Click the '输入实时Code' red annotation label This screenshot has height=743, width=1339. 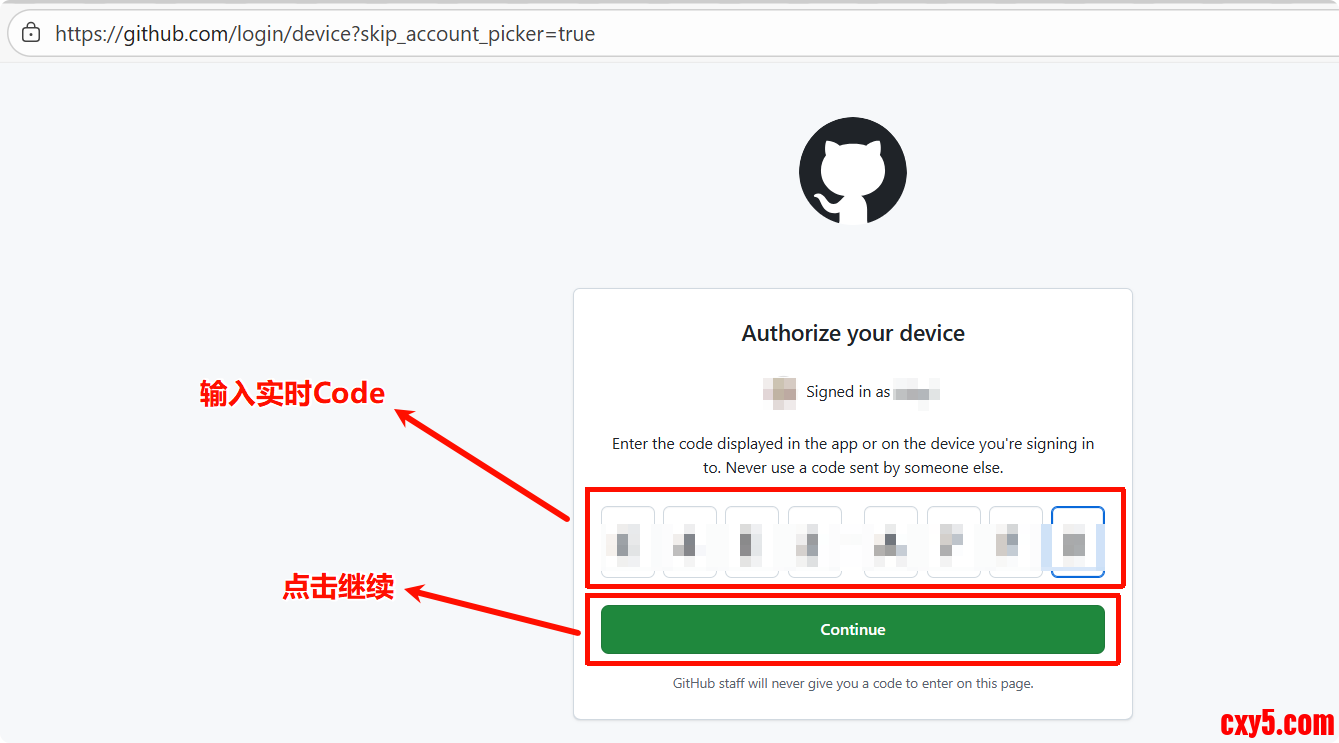(292, 393)
